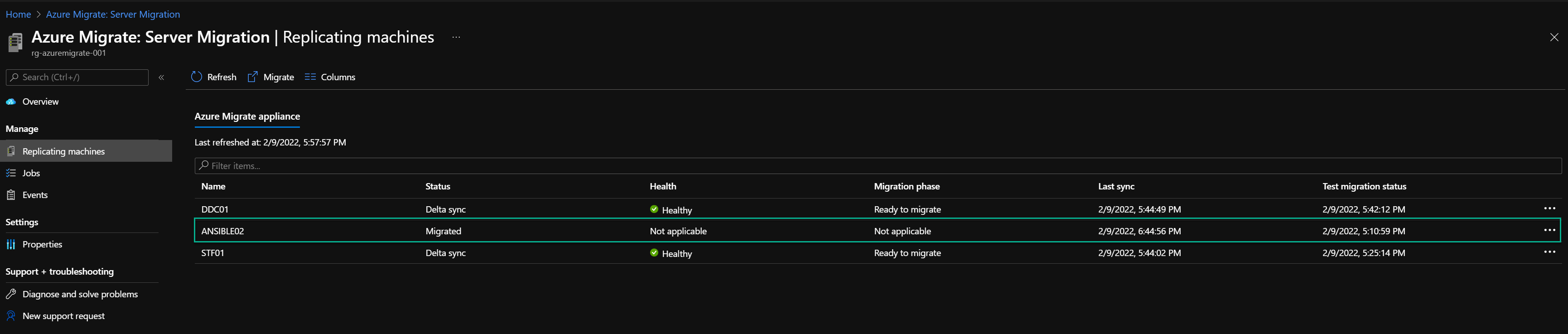This screenshot has width=1568, height=334.
Task: Open the Columns chooser icon
Action: coord(310,77)
